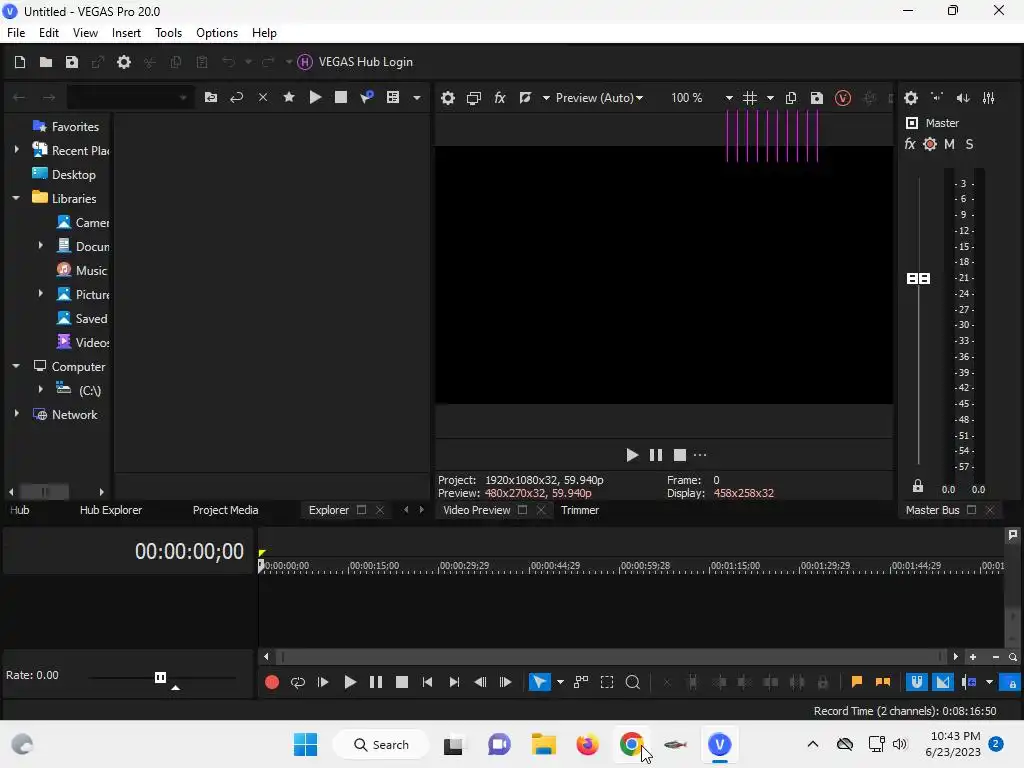
Task: Open Video Preview project properties gear
Action: pyautogui.click(x=447, y=98)
